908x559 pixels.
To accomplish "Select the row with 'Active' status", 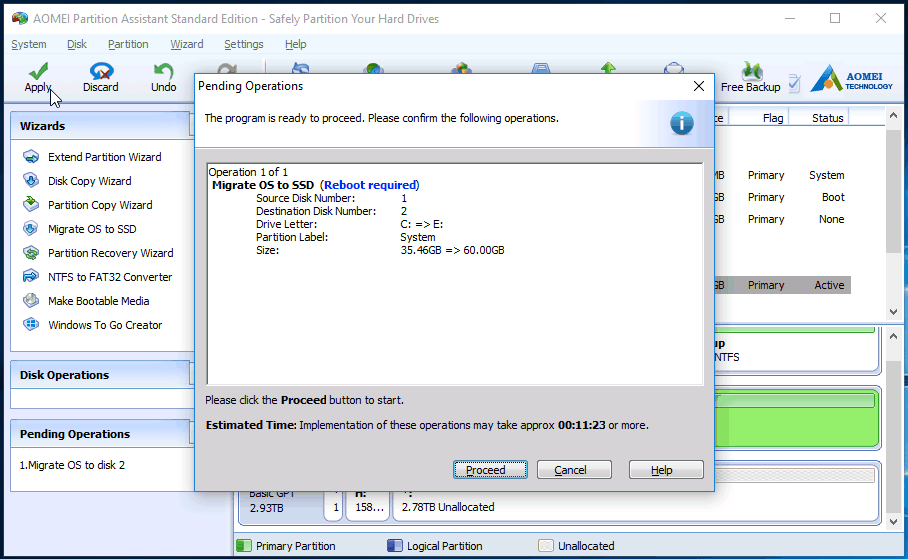I will pos(783,285).
